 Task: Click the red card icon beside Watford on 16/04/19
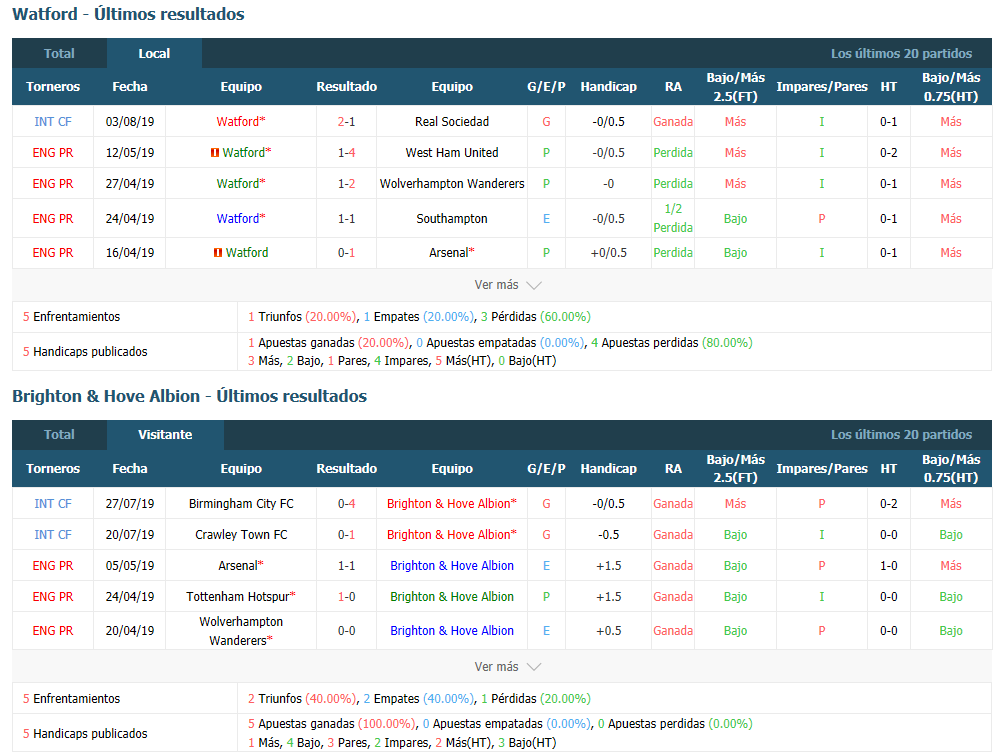tap(217, 253)
